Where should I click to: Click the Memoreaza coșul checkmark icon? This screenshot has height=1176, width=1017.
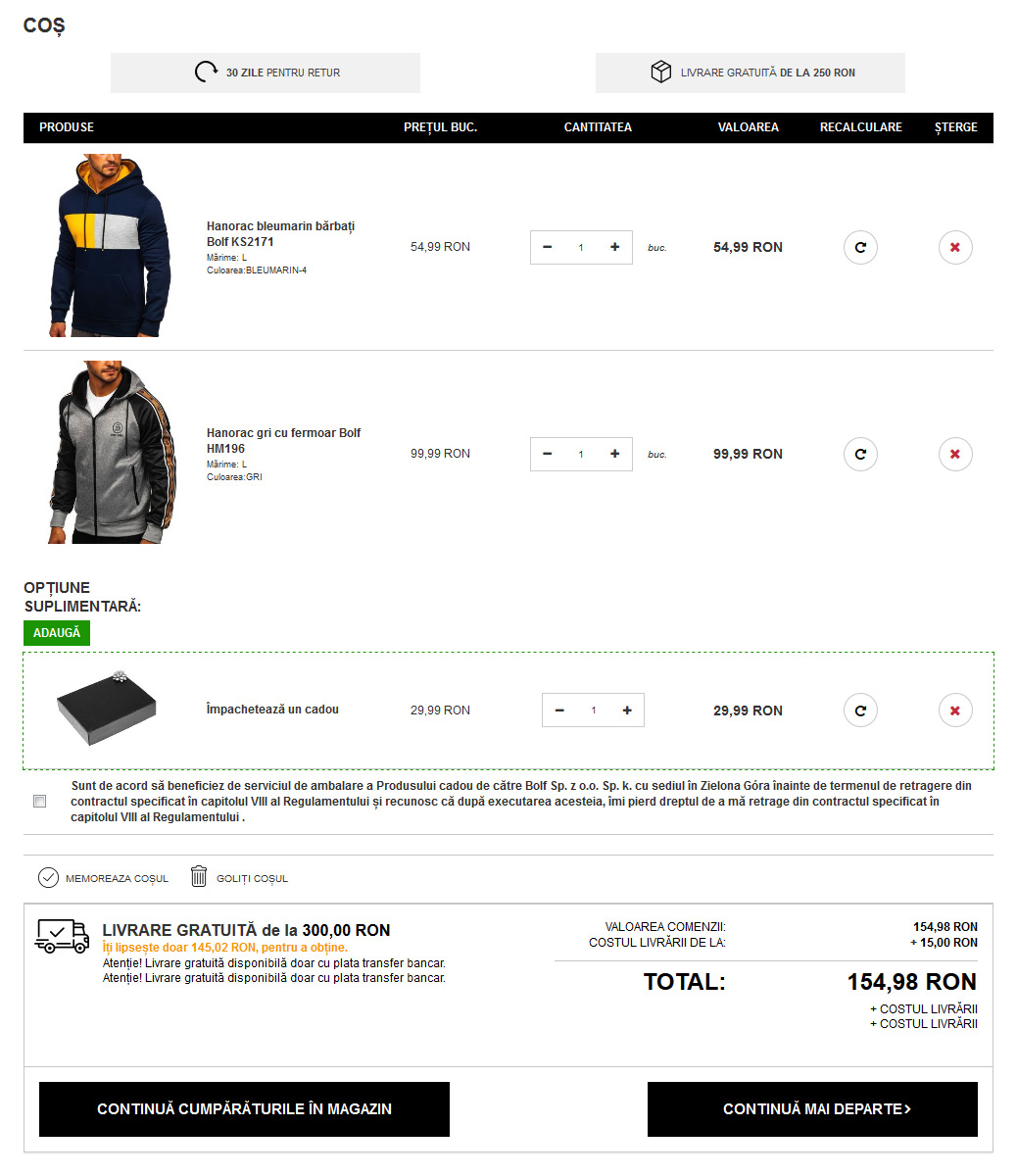point(48,877)
